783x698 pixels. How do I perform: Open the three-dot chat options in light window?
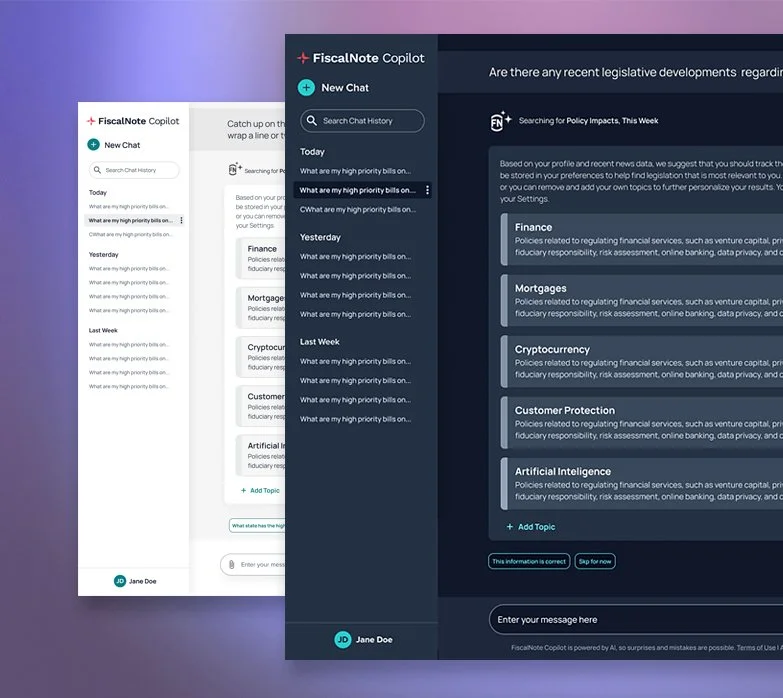click(x=181, y=220)
